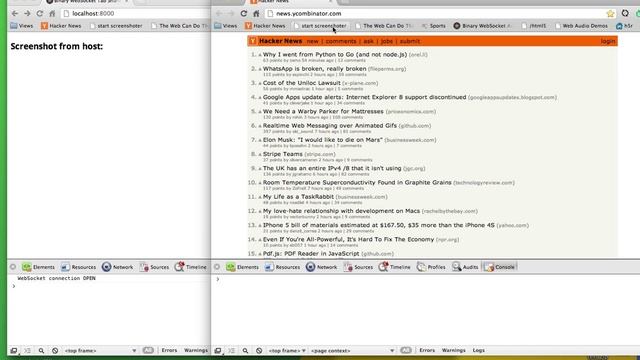Viewport: 640px width, 360px height.
Task: Open Views bookmark folder in Hacker News window
Action: point(226,26)
